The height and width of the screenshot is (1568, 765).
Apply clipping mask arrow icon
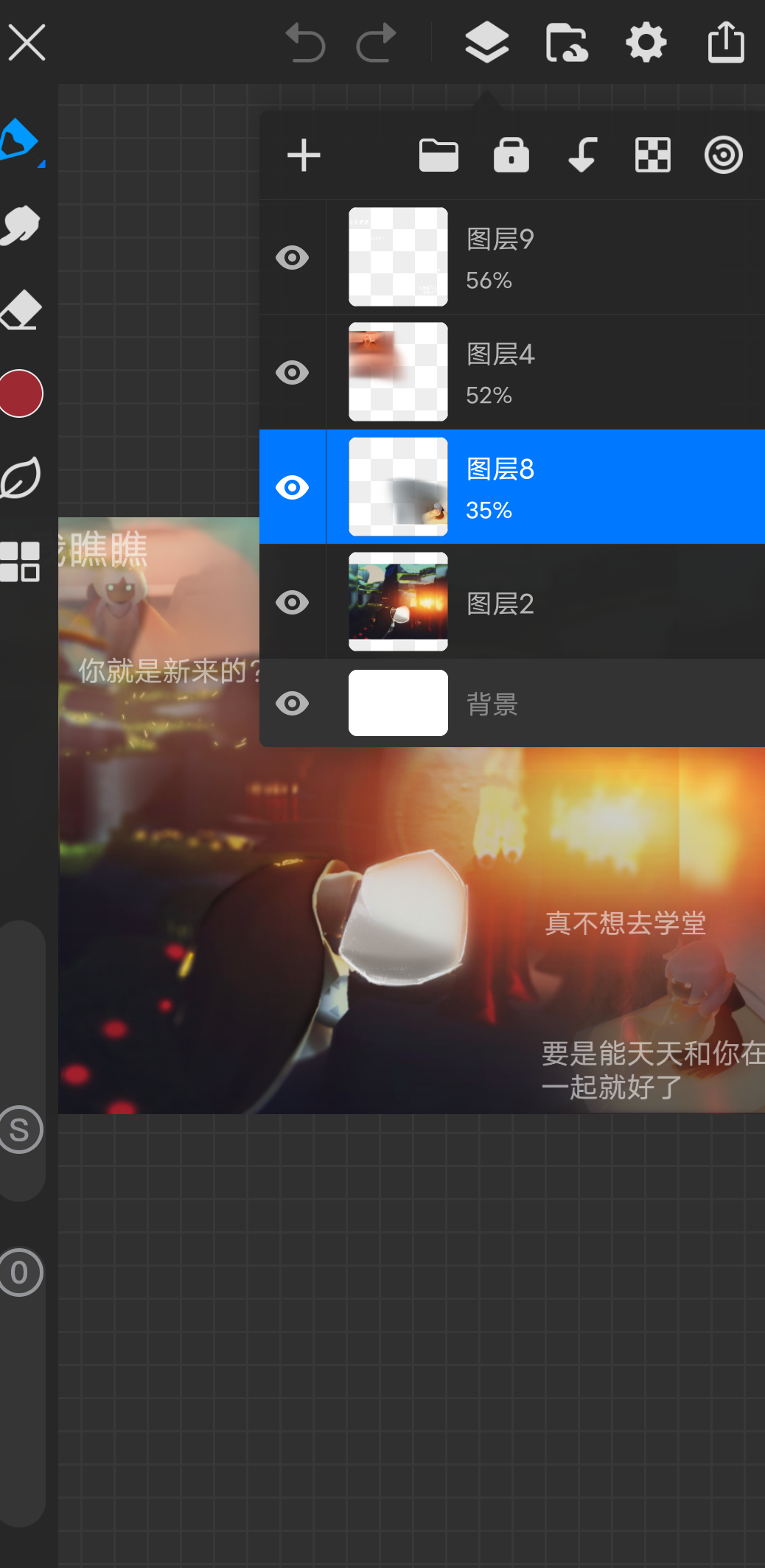(x=582, y=155)
